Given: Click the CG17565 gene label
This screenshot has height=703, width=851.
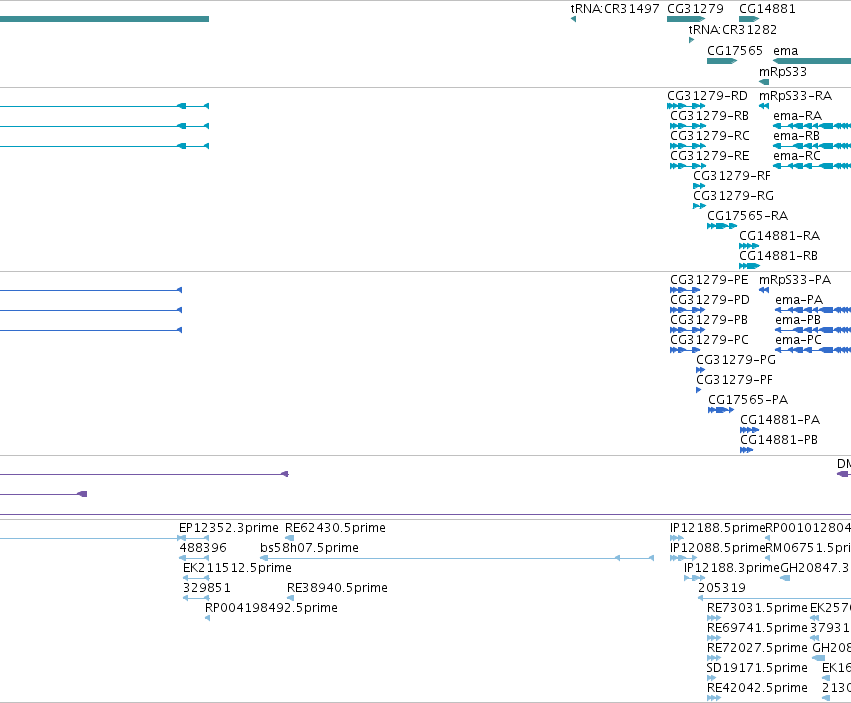Looking at the screenshot, I should pos(735,50).
